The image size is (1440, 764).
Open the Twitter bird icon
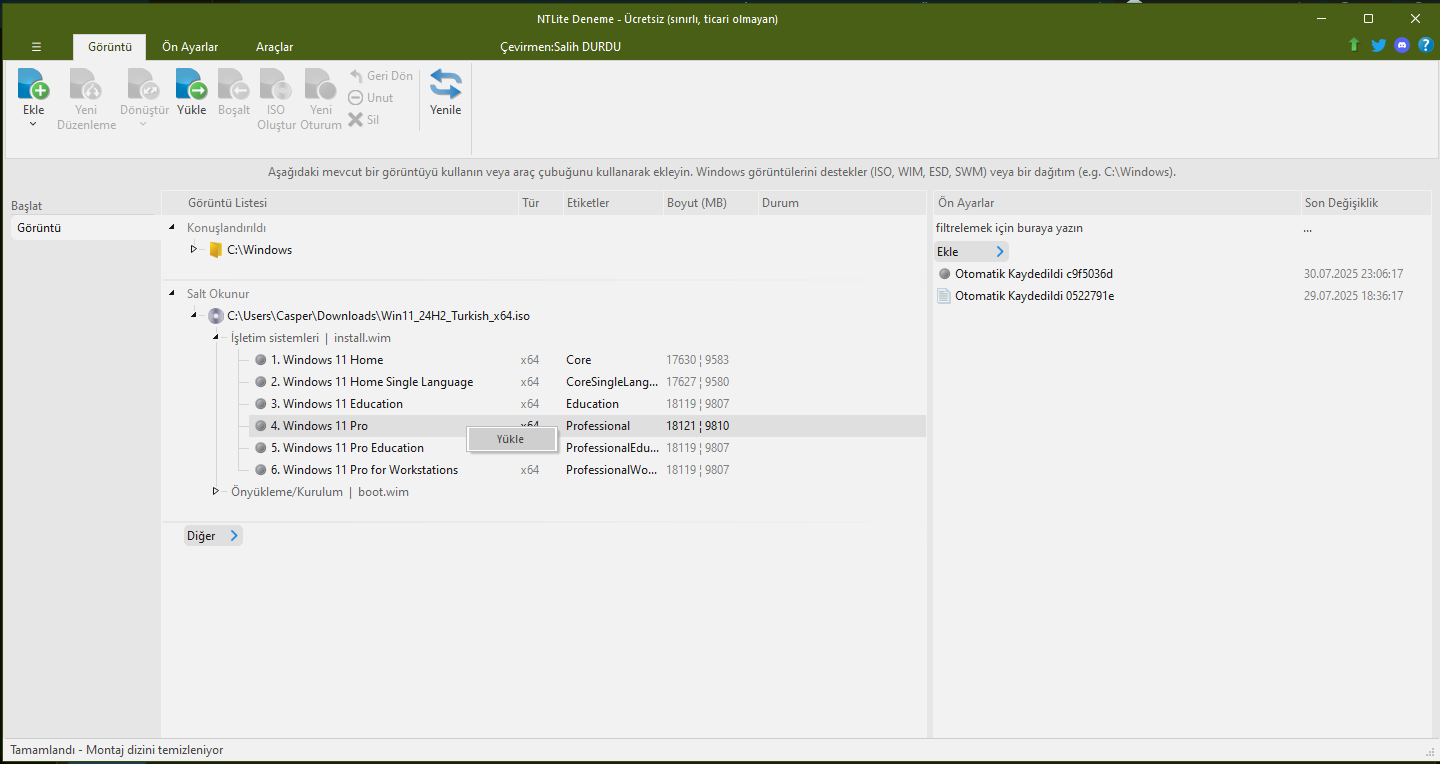coord(1378,46)
